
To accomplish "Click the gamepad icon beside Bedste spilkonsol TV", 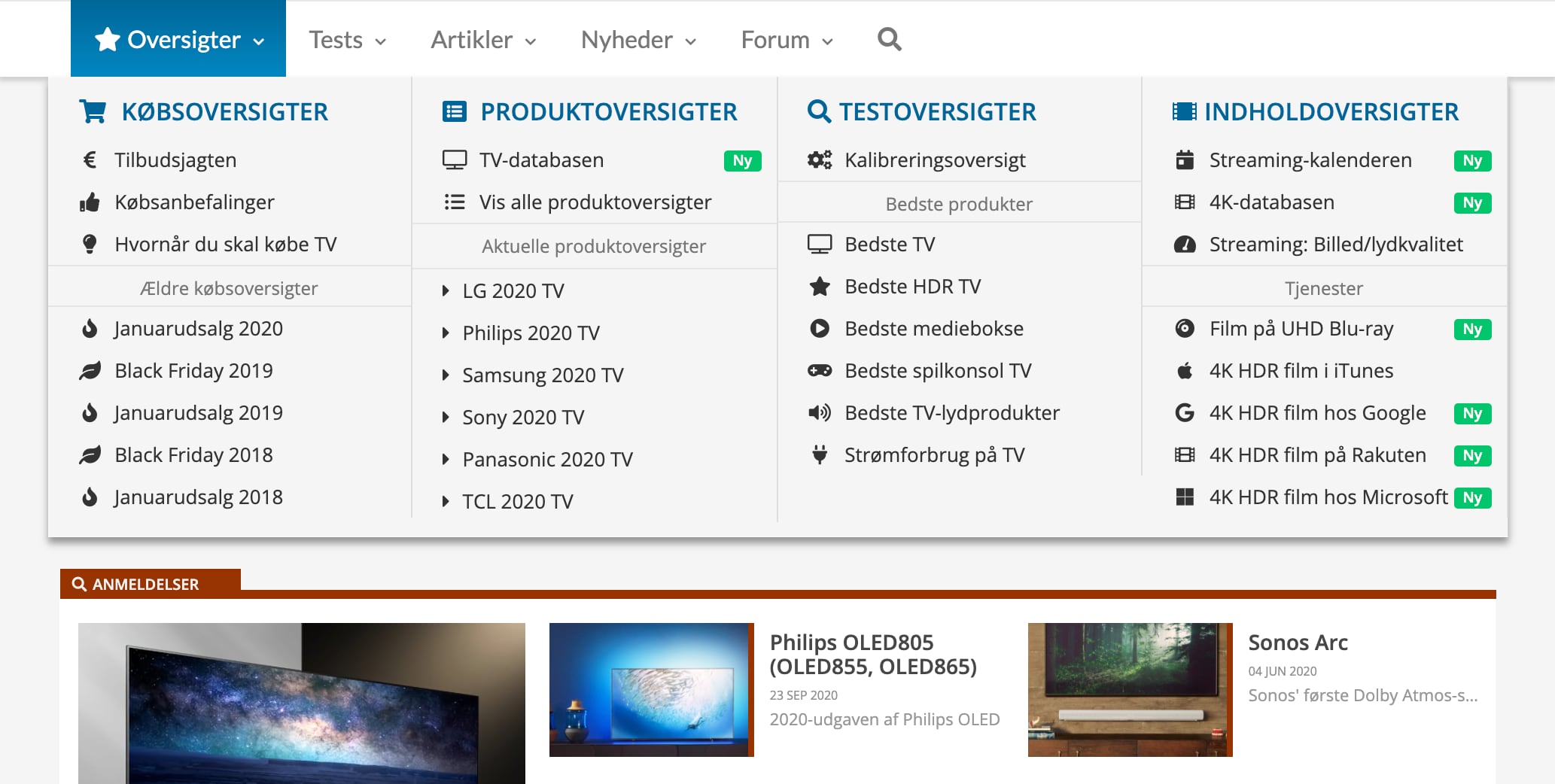I will [820, 370].
